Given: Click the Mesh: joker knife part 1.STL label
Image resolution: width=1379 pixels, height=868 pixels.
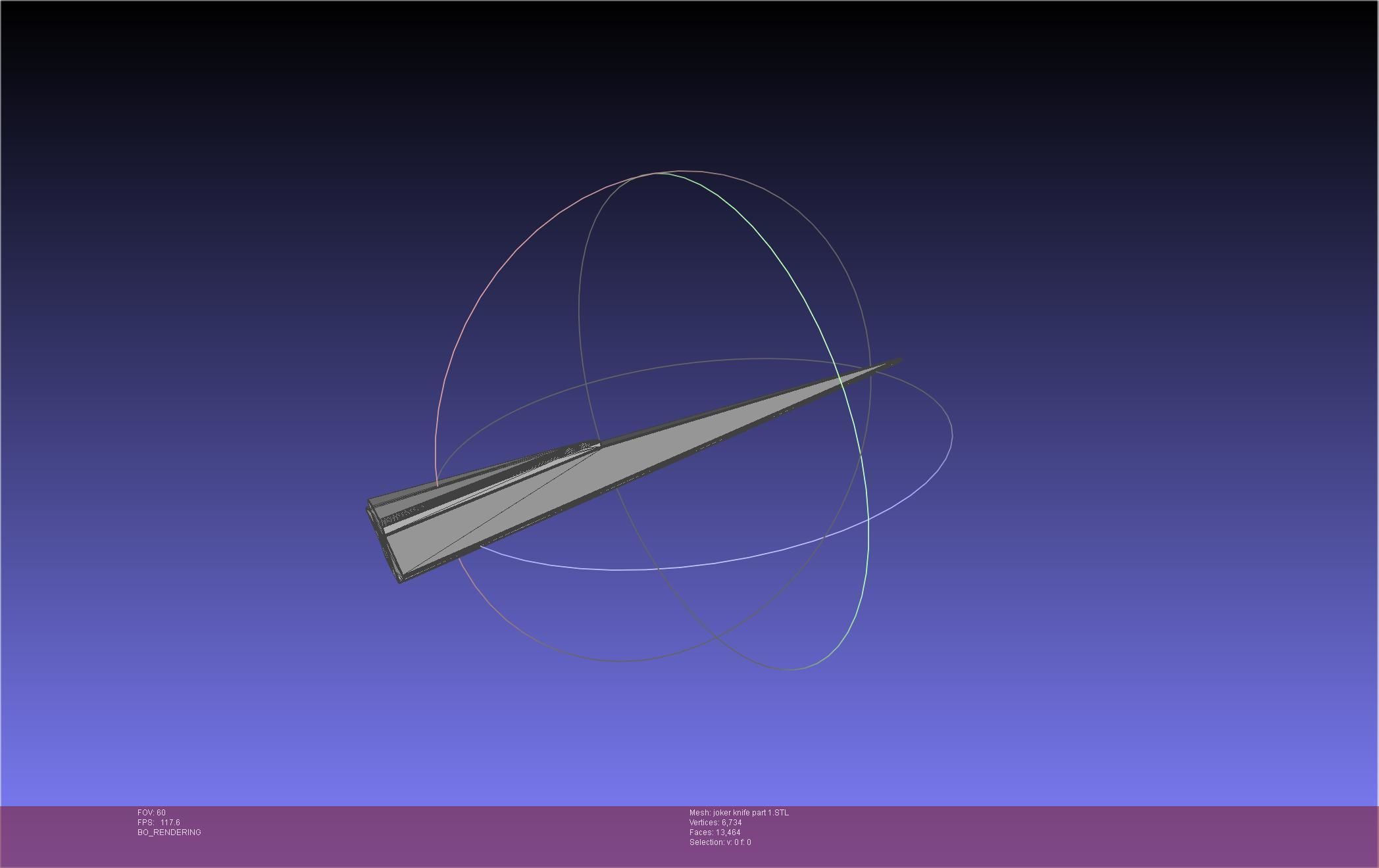Looking at the screenshot, I should tap(739, 813).
